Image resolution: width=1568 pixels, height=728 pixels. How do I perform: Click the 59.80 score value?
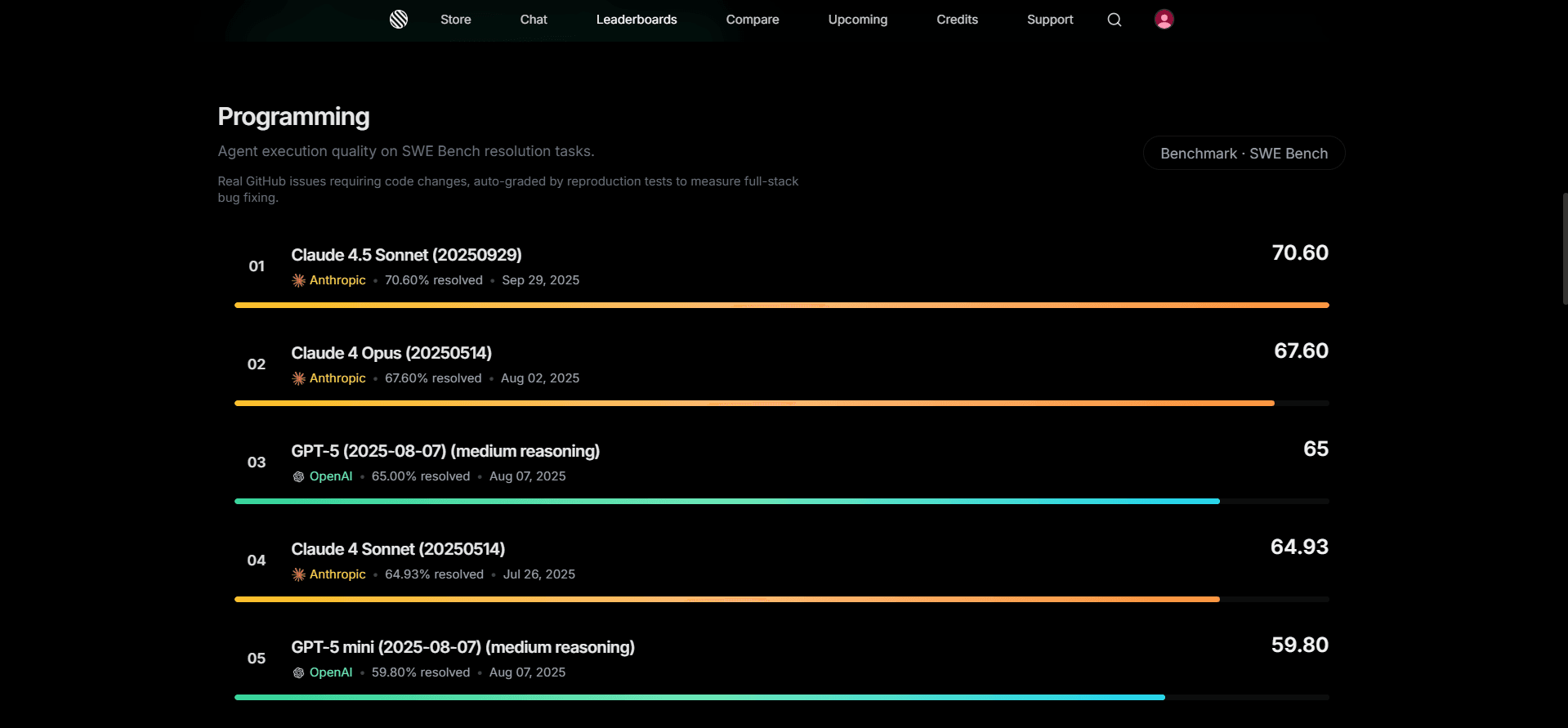[1299, 645]
